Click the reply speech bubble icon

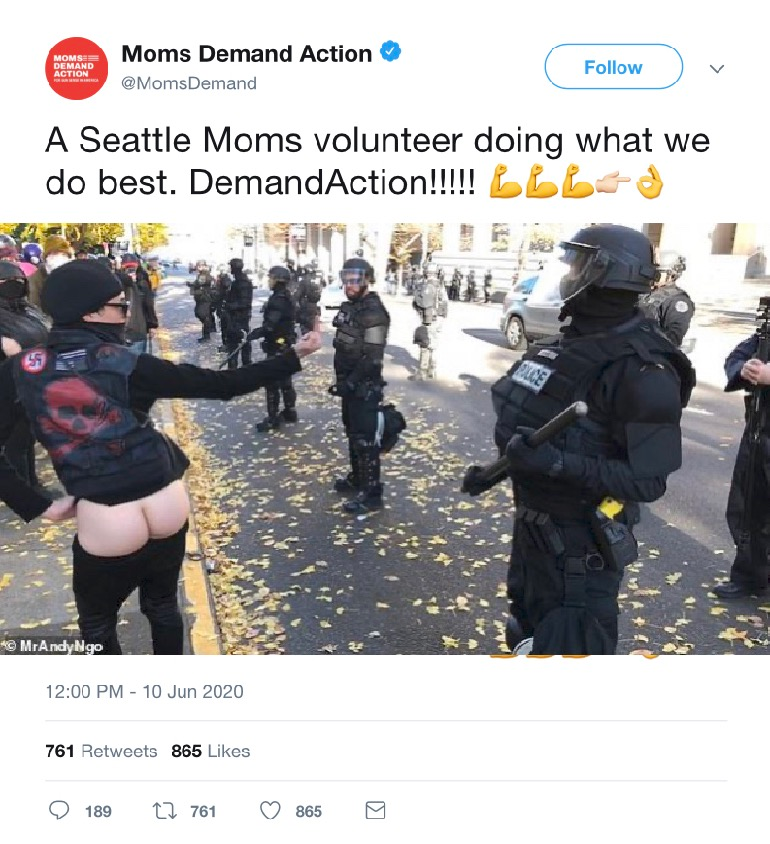59,810
